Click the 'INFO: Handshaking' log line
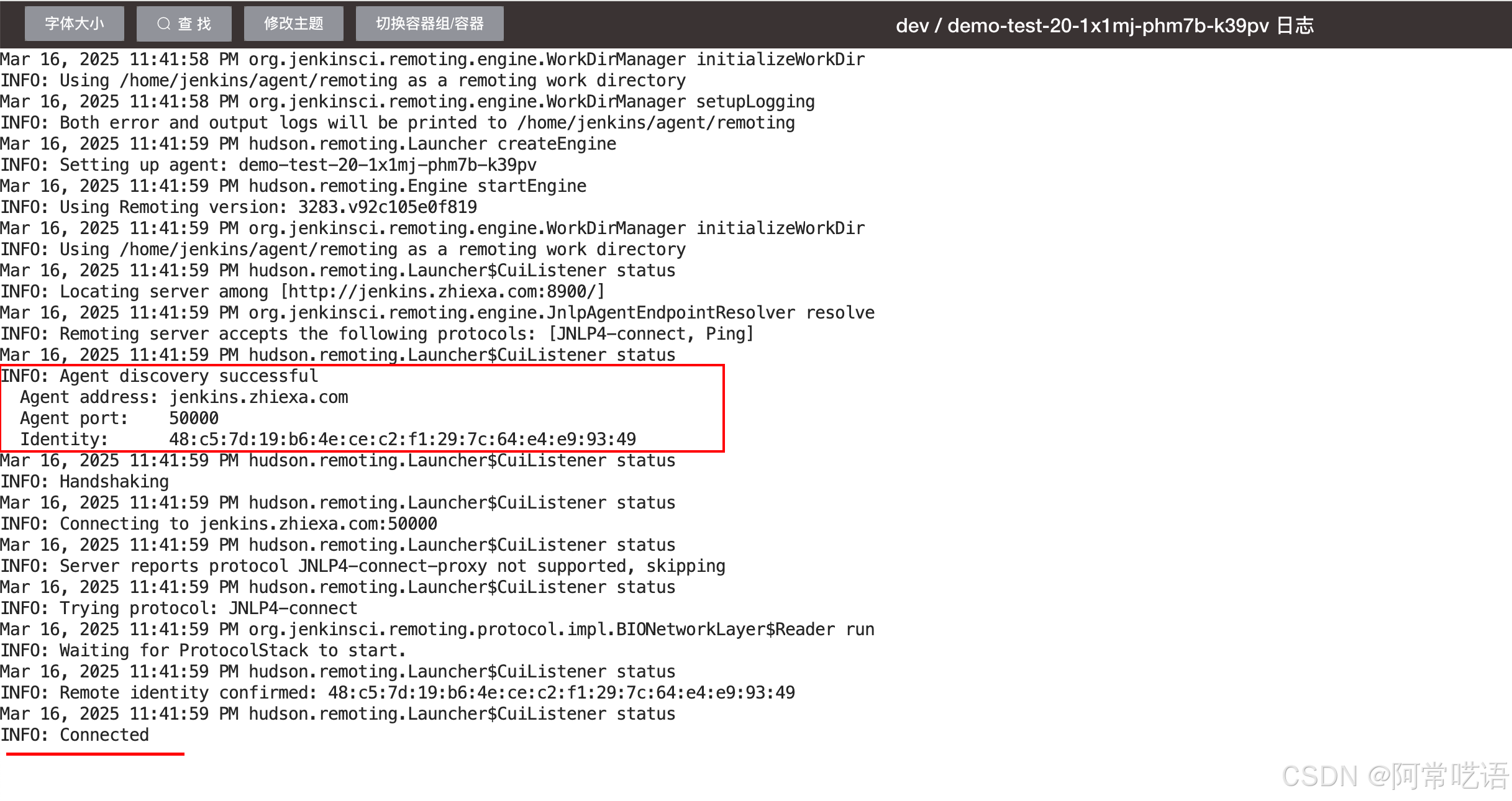 tap(84, 481)
